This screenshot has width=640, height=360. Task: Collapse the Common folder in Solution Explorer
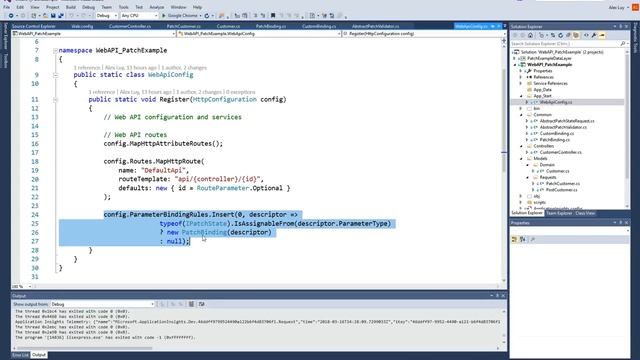(521, 115)
